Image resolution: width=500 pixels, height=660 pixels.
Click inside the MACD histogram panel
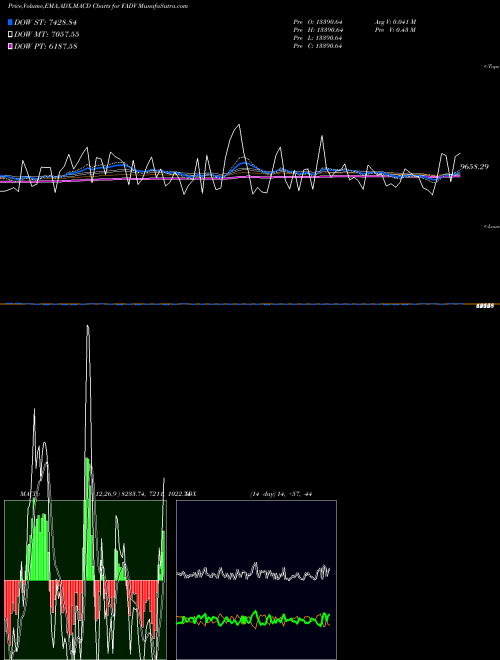pos(85,580)
